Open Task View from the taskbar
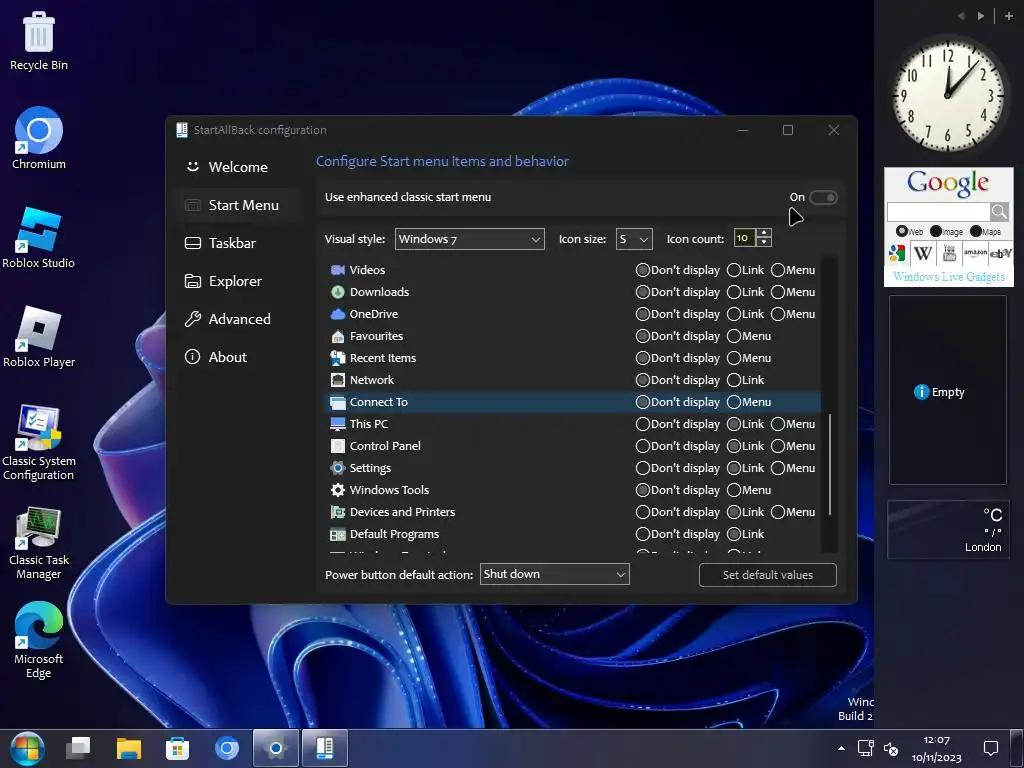 [78, 748]
